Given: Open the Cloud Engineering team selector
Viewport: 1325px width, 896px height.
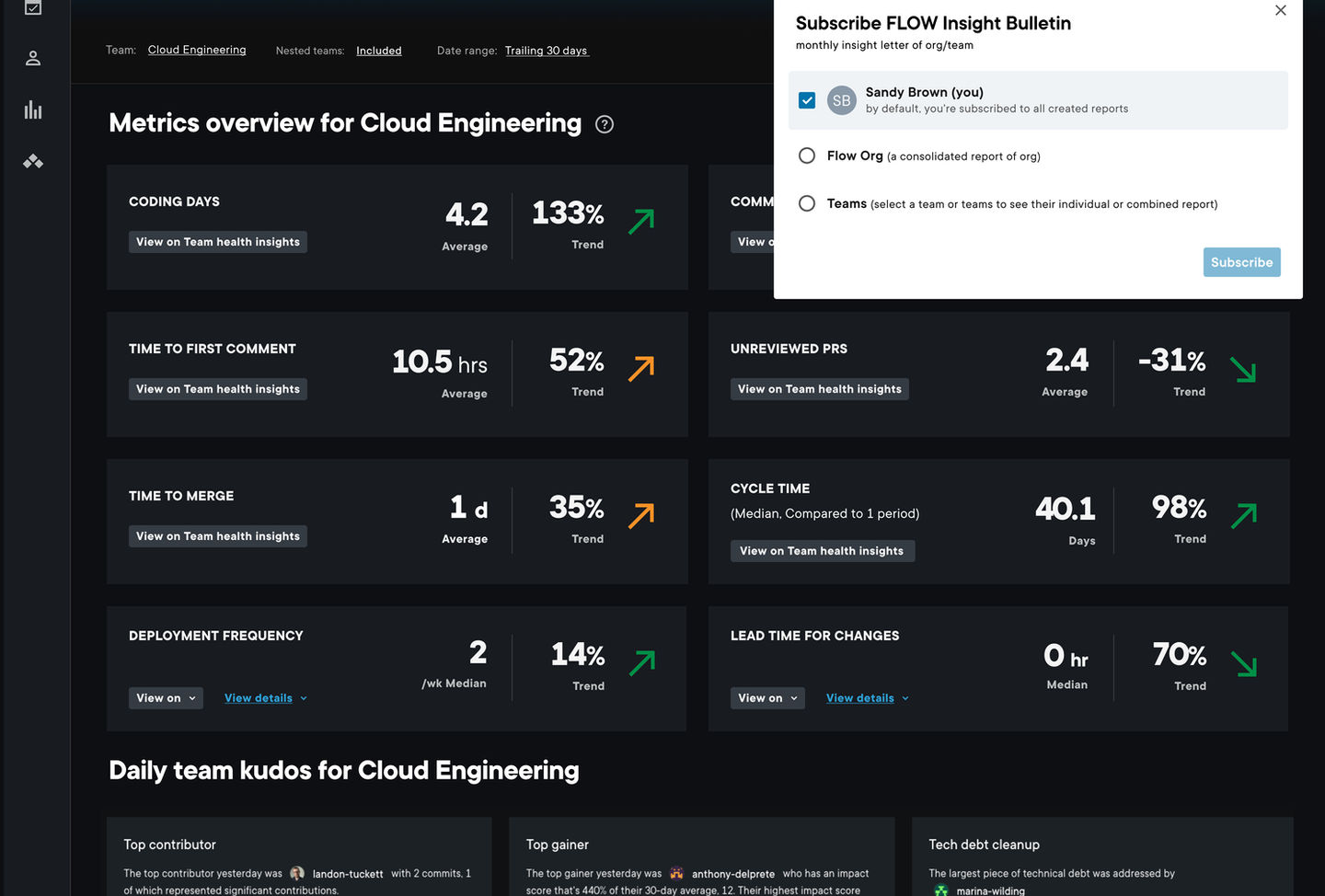Looking at the screenshot, I should point(197,50).
